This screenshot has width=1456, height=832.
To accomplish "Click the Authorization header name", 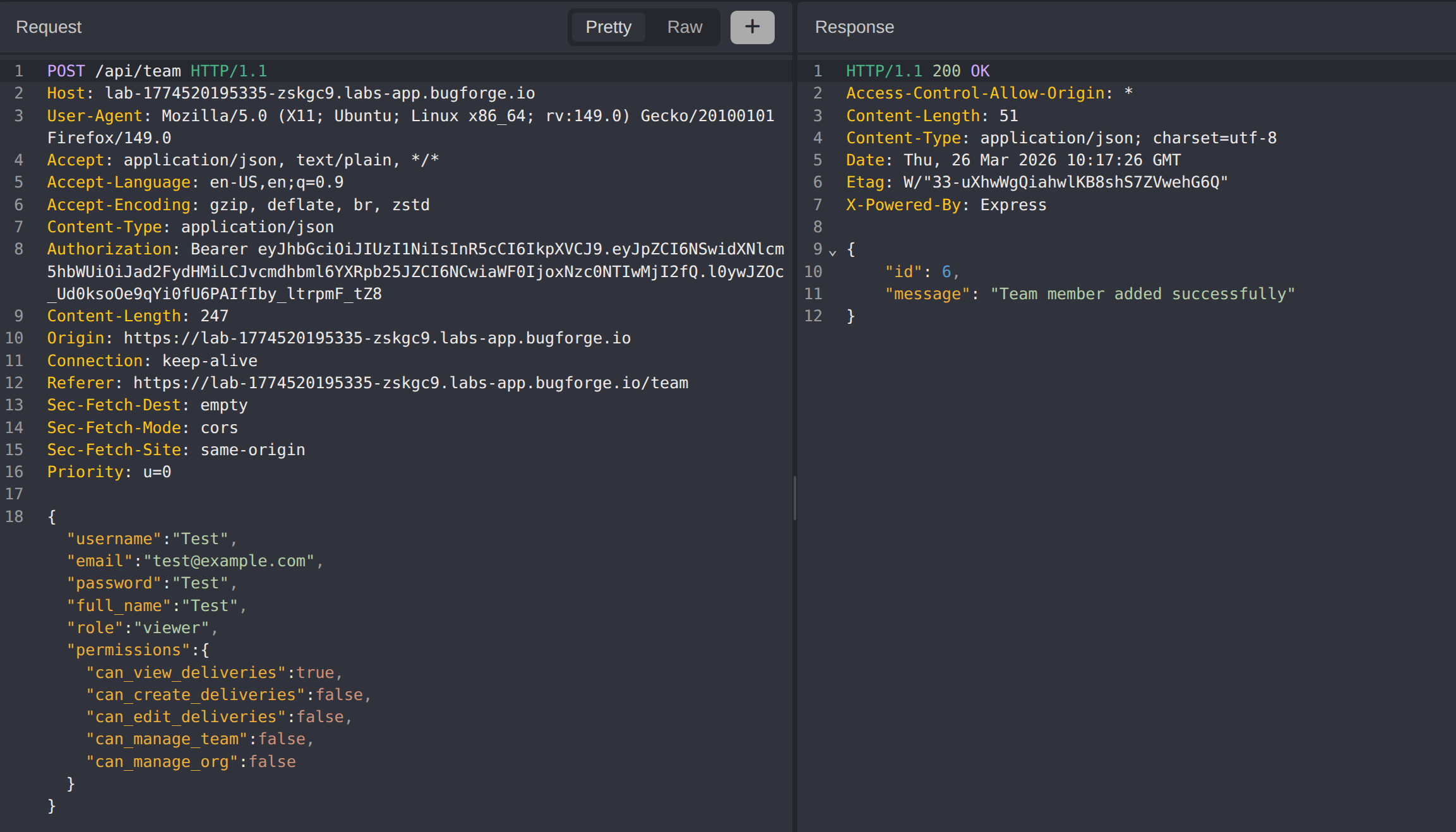I will pos(109,249).
